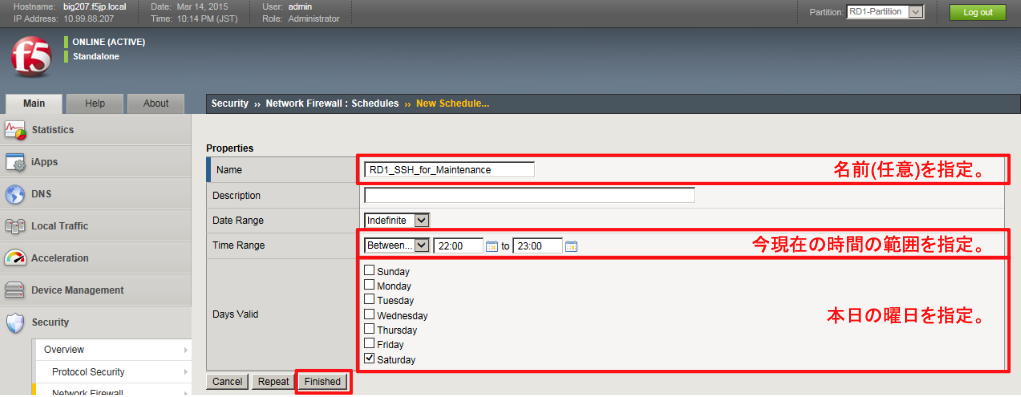
Task: Click into the Description input field
Action: 529,195
